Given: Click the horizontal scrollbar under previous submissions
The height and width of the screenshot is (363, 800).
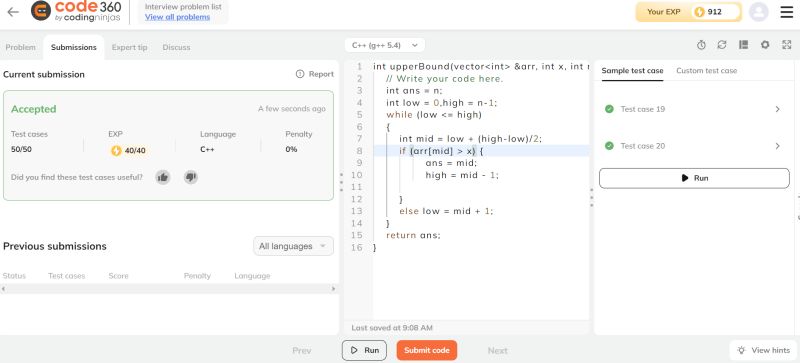Looking at the screenshot, I should [169, 289].
